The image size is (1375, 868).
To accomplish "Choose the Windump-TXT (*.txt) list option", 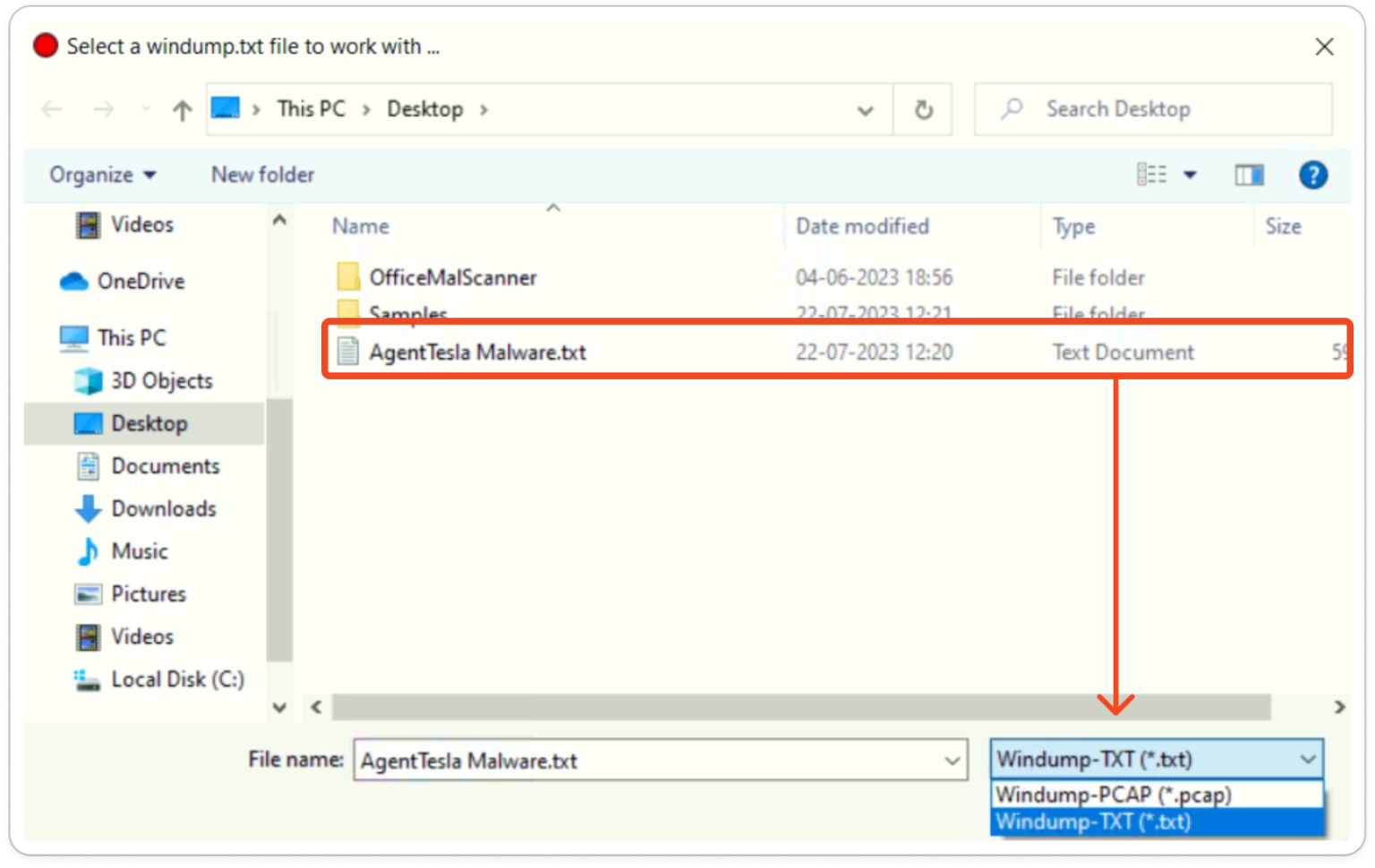I will click(1092, 822).
